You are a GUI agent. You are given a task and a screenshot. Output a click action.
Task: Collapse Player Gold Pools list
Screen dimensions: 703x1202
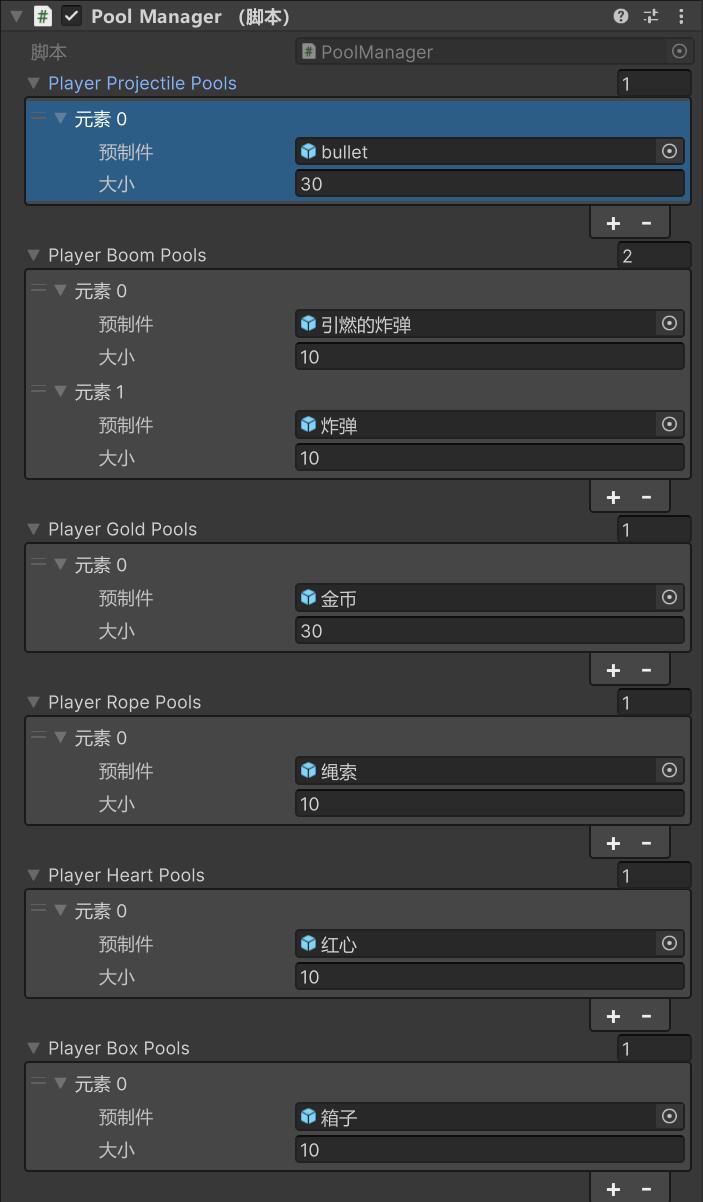click(x=34, y=529)
